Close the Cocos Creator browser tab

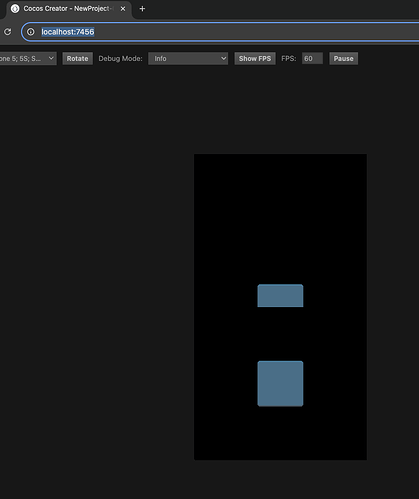[123, 9]
